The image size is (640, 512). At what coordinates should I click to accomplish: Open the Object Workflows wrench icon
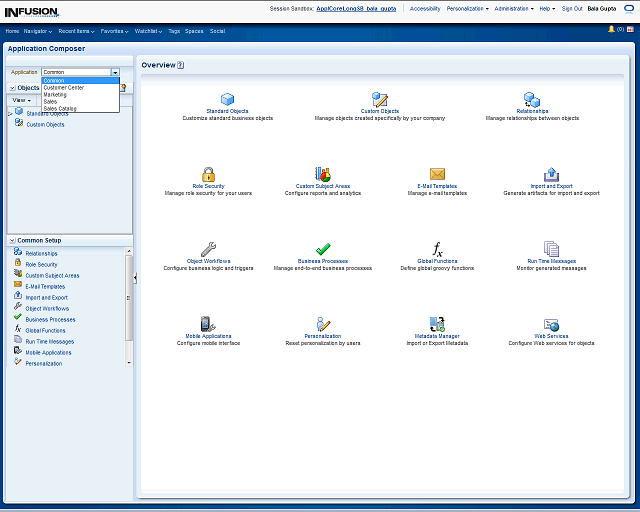pyautogui.click(x=208, y=249)
